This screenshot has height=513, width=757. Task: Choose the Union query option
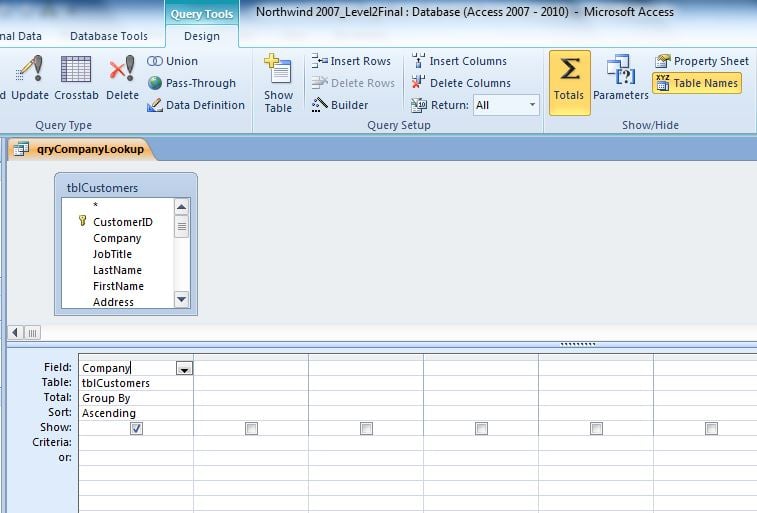coord(172,61)
